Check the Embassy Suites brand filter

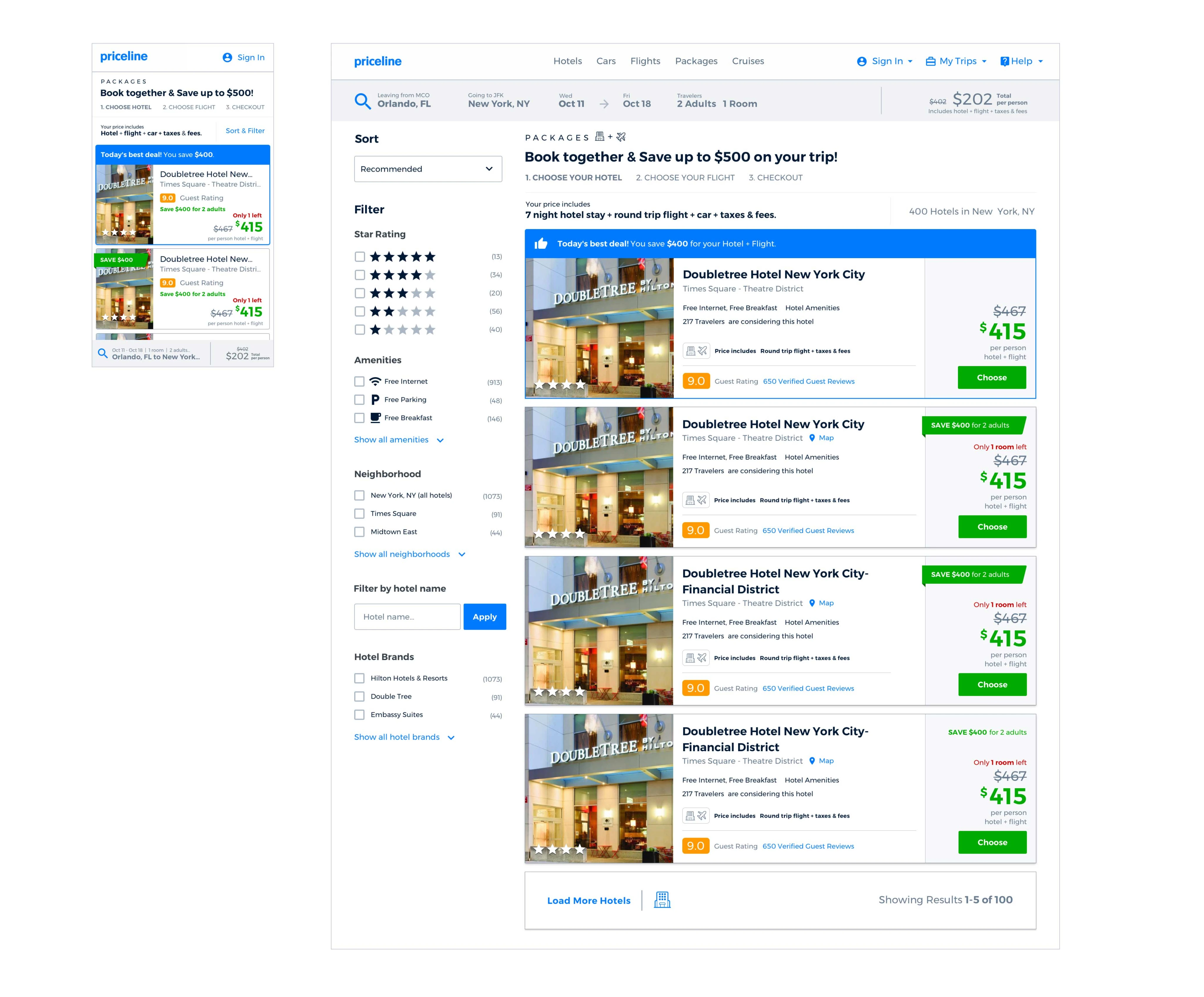[359, 715]
